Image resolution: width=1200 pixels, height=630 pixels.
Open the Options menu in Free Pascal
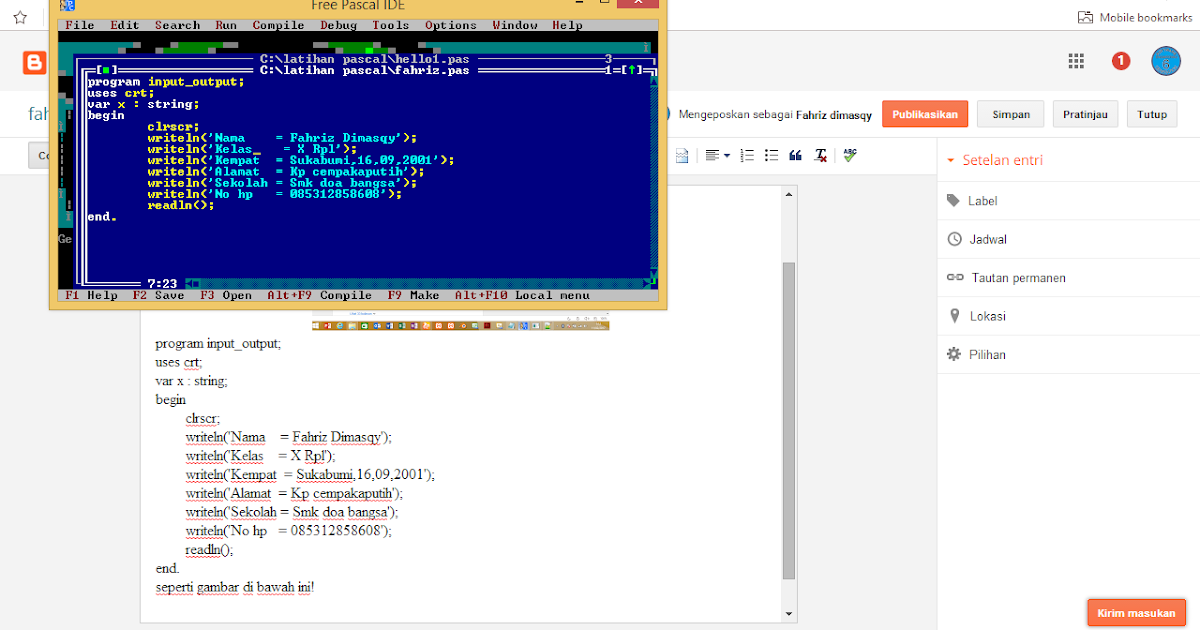(450, 25)
